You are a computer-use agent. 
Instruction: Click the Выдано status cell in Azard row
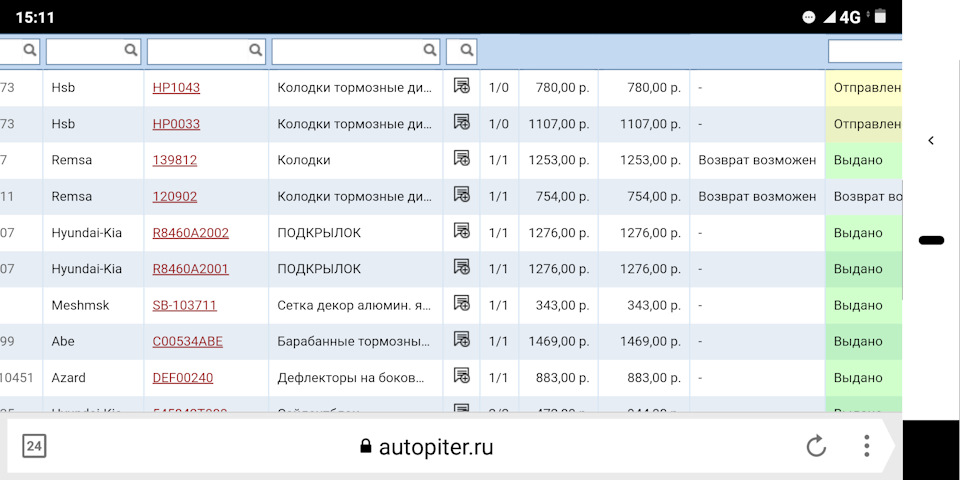tap(862, 378)
